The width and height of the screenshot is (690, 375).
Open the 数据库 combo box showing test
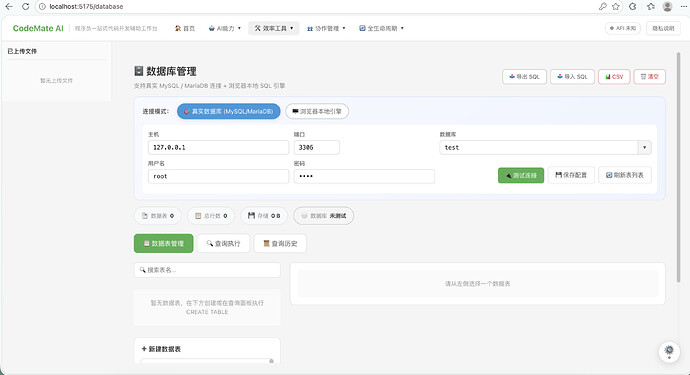point(545,147)
